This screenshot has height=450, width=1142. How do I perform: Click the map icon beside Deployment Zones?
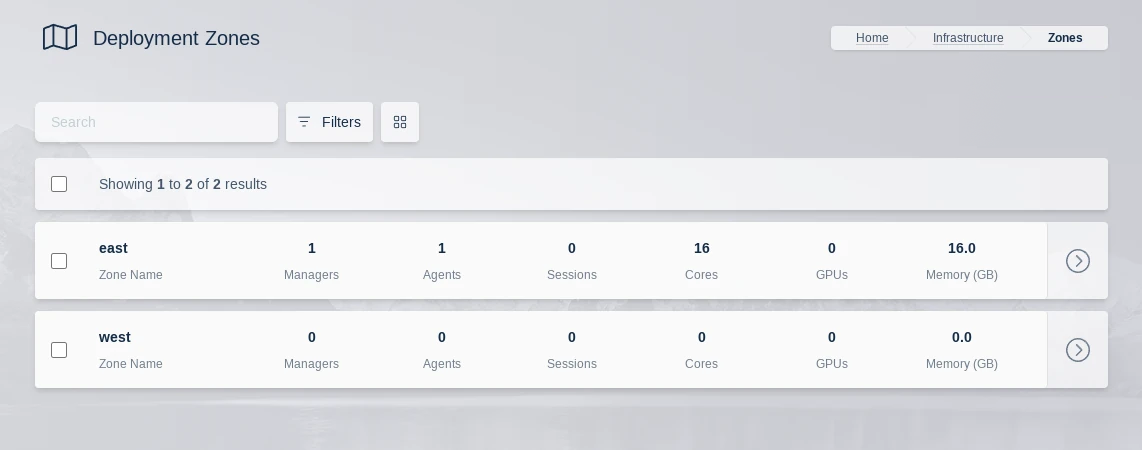(60, 38)
